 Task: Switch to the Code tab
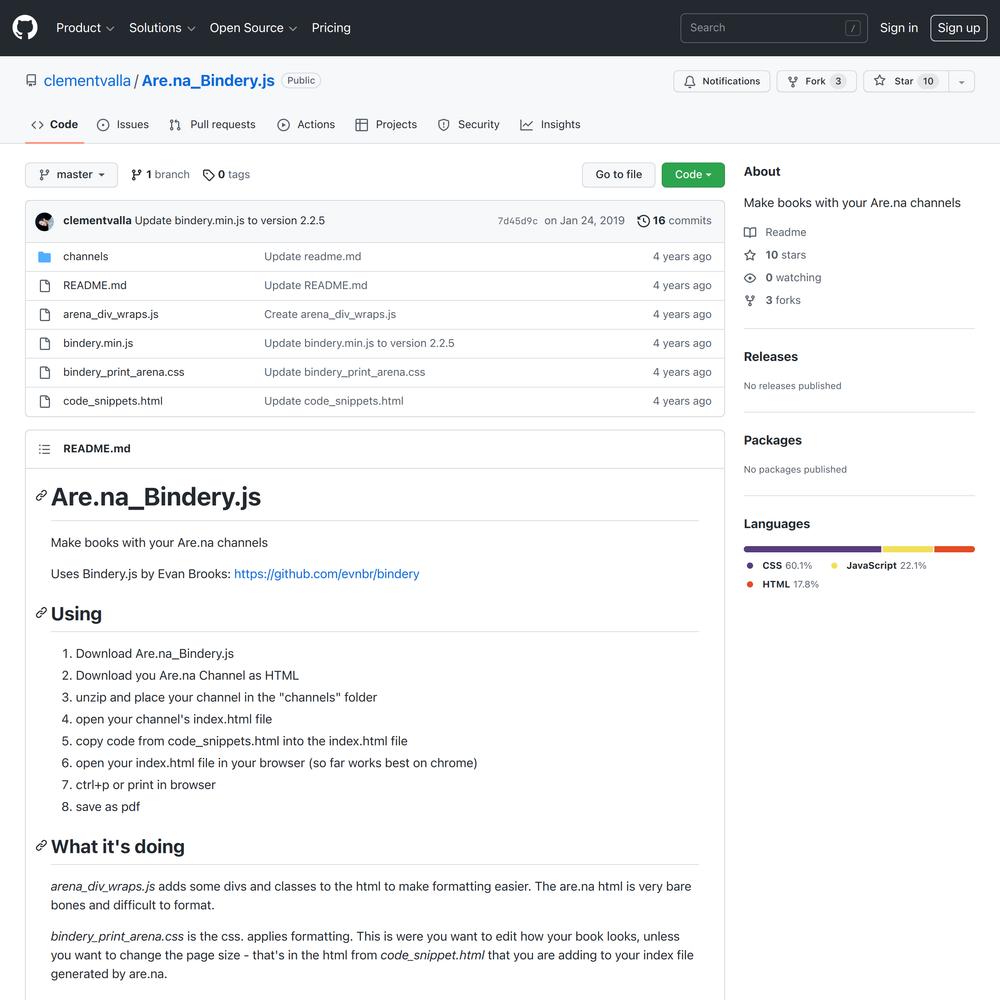pos(55,125)
